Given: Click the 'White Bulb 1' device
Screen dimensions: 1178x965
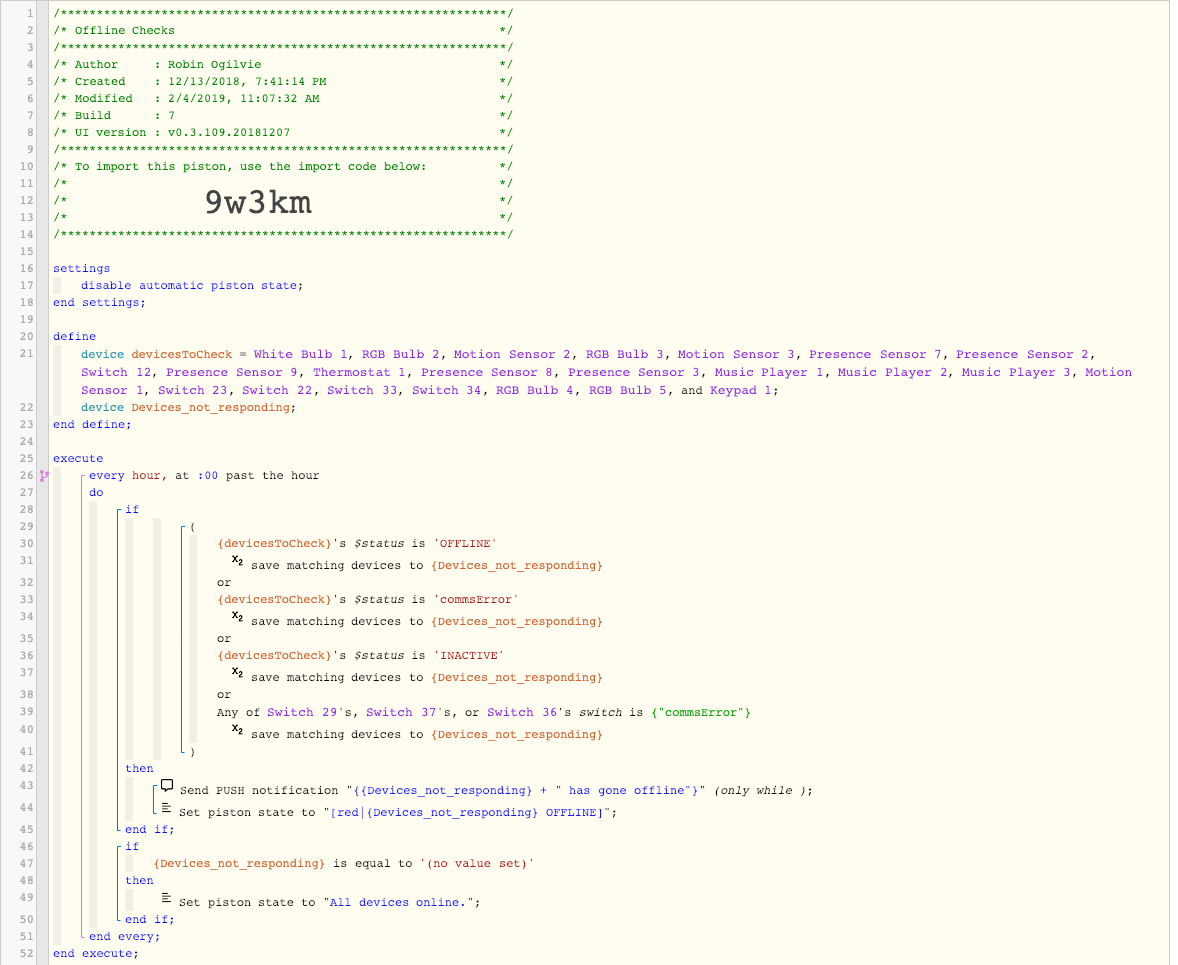Looking at the screenshot, I should [x=301, y=355].
